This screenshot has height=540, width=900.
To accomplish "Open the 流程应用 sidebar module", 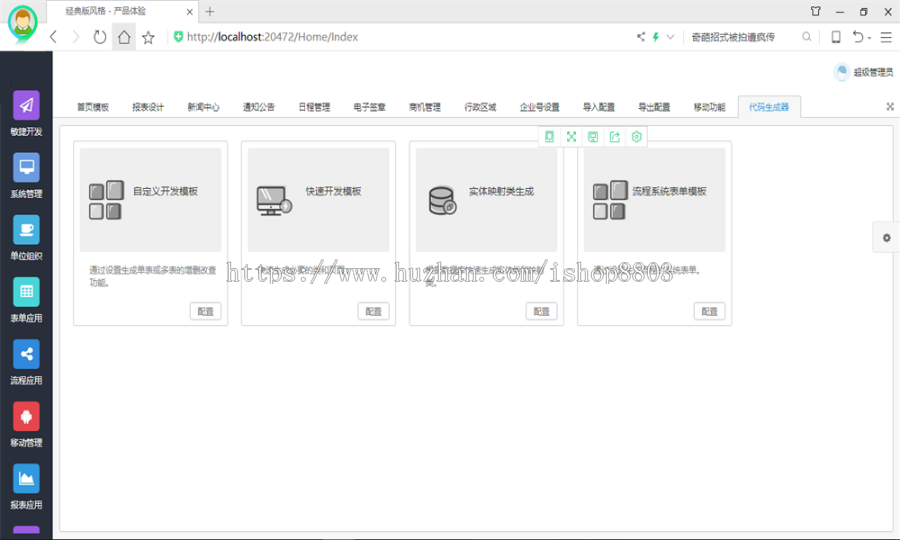I will pyautogui.click(x=26, y=362).
